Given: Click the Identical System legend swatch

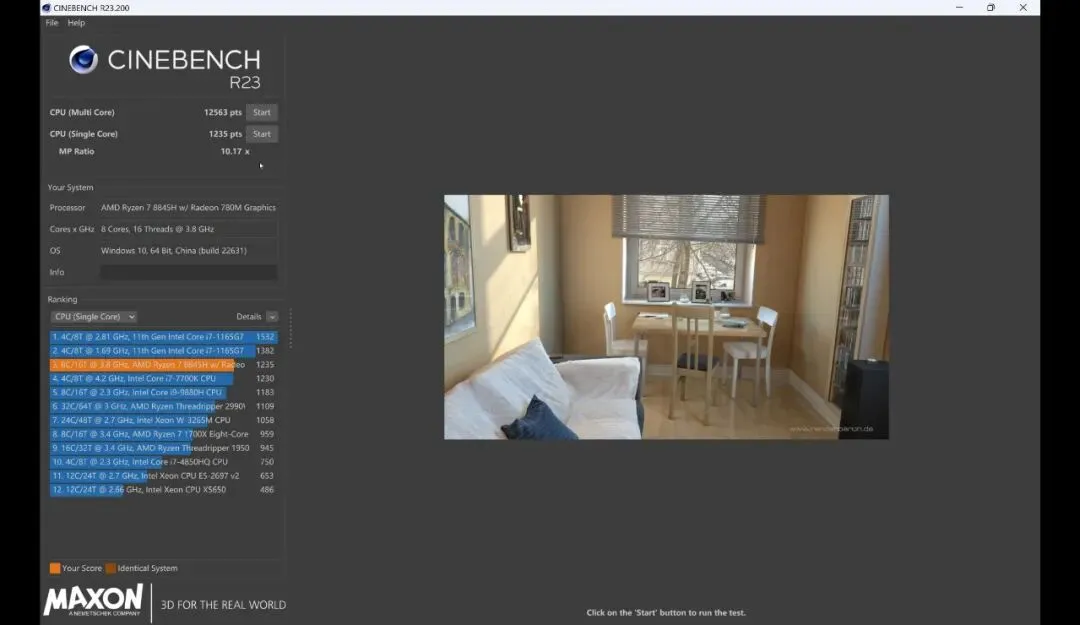Looking at the screenshot, I should coord(110,568).
